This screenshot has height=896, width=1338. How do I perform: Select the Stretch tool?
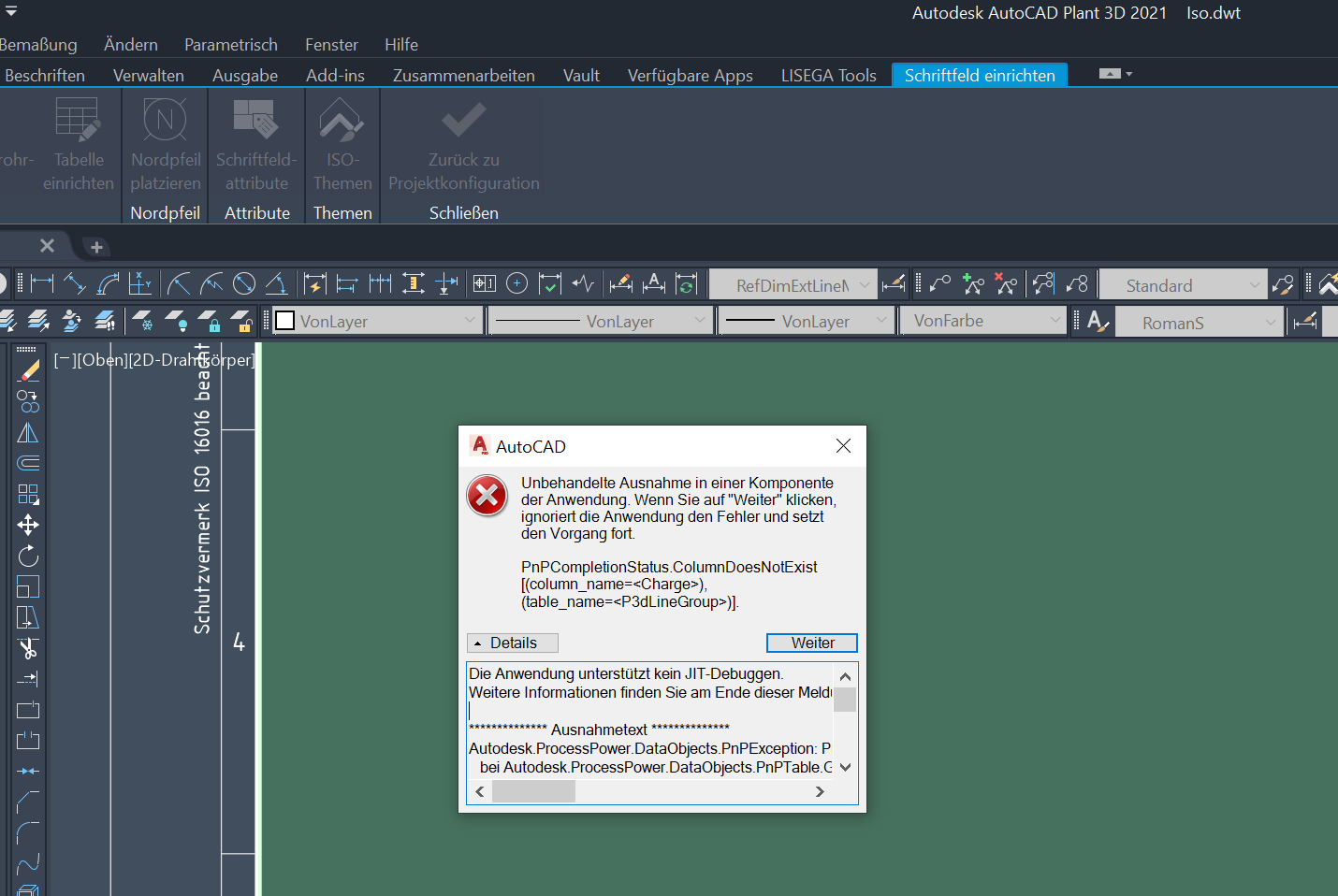point(28,617)
